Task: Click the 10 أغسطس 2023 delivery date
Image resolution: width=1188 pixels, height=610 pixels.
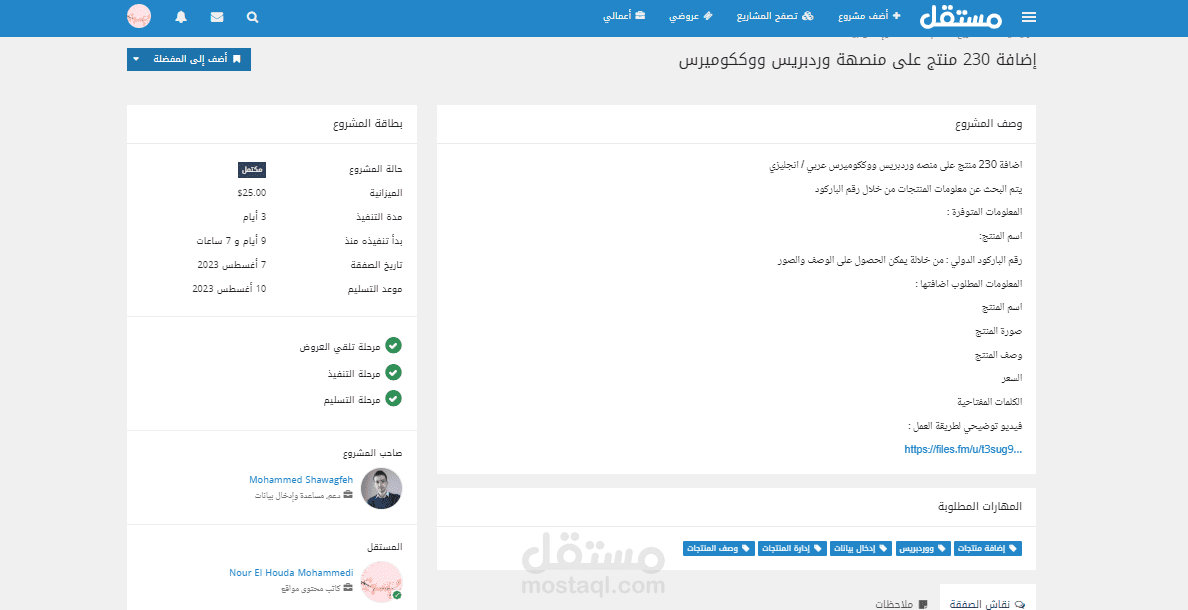Action: (x=229, y=289)
